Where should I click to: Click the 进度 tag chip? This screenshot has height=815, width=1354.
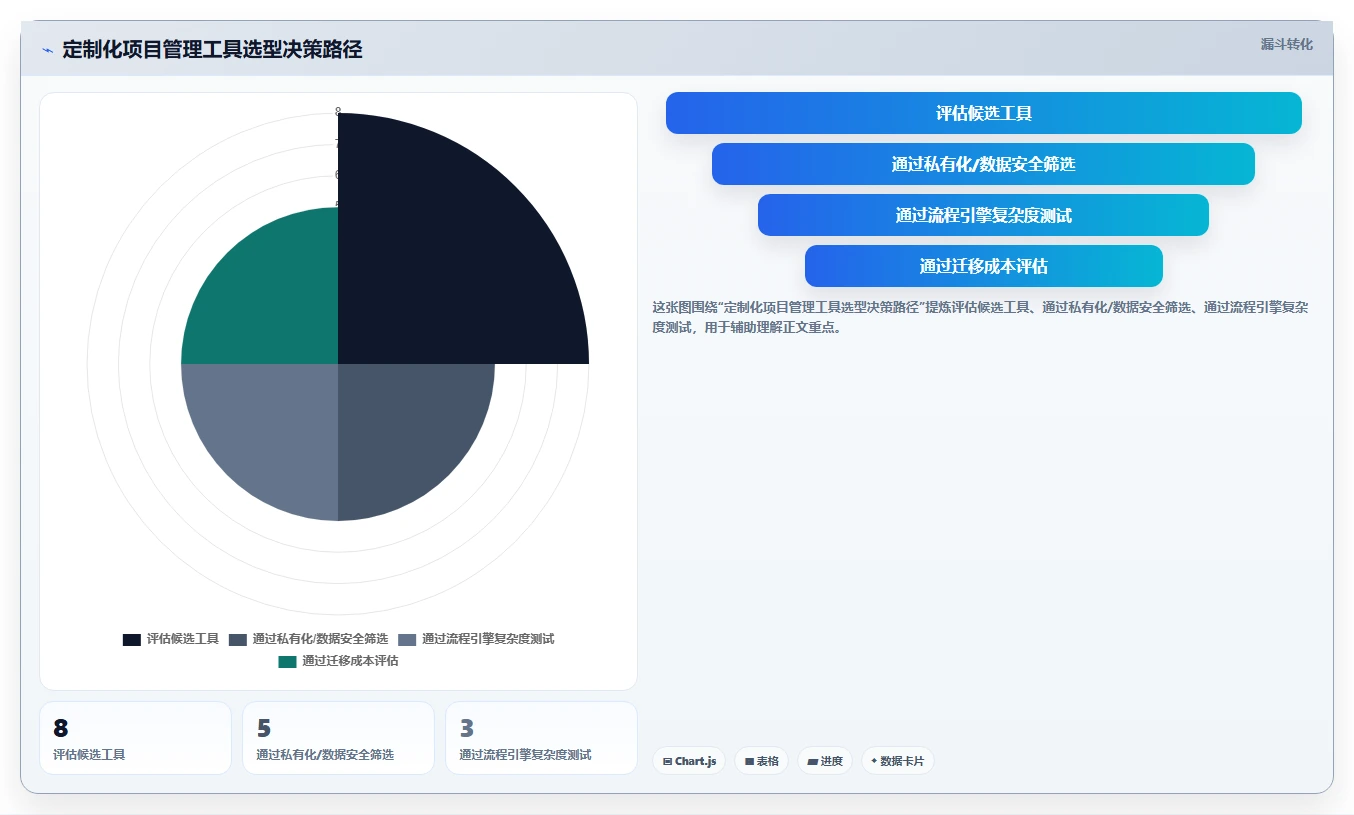(x=825, y=761)
